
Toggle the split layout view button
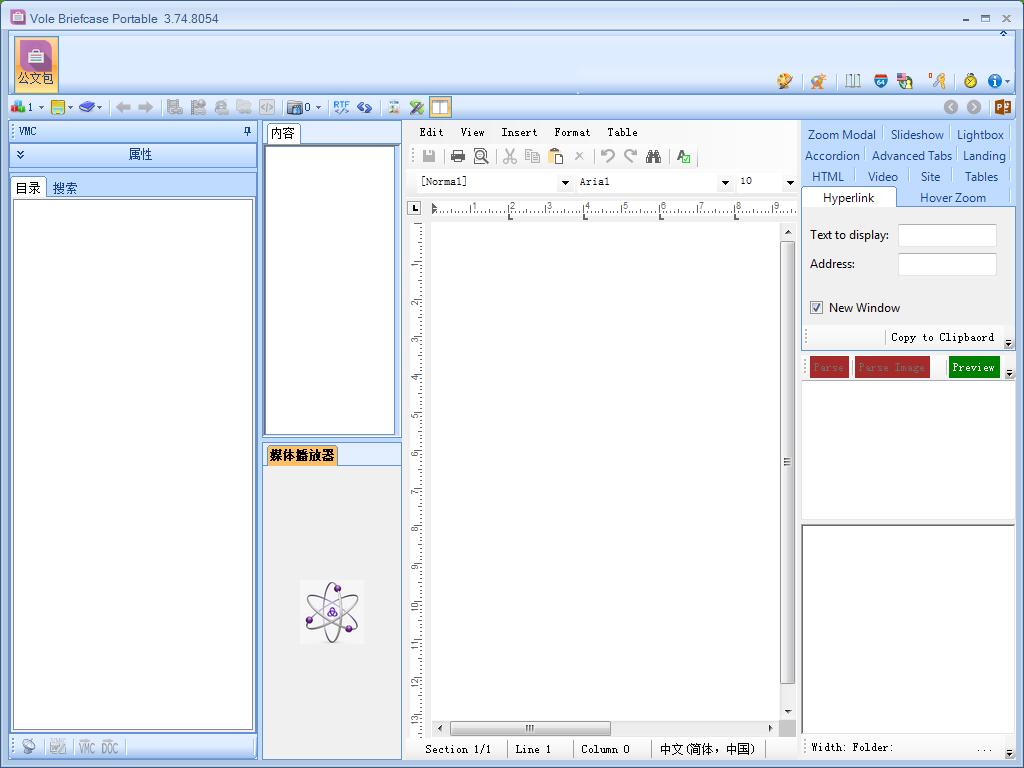pos(440,107)
